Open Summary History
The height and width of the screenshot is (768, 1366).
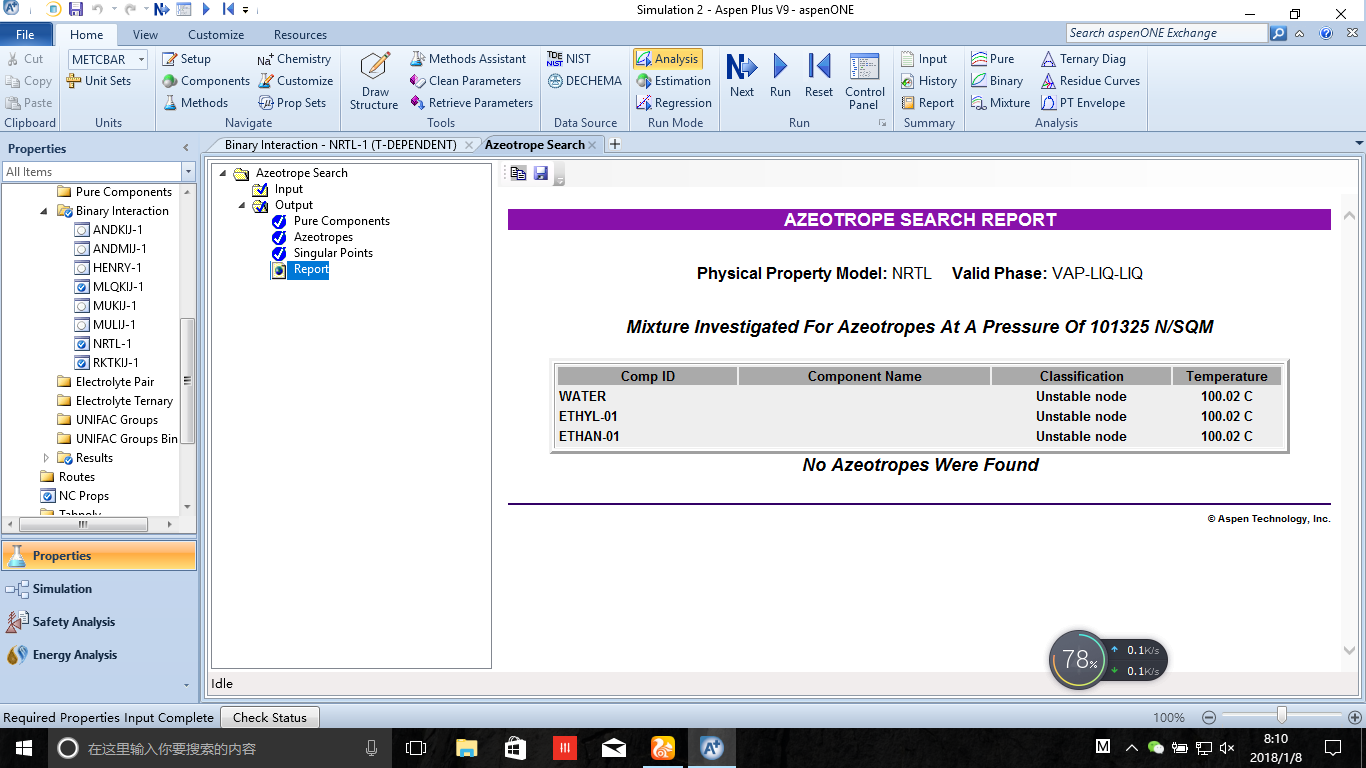coord(928,81)
